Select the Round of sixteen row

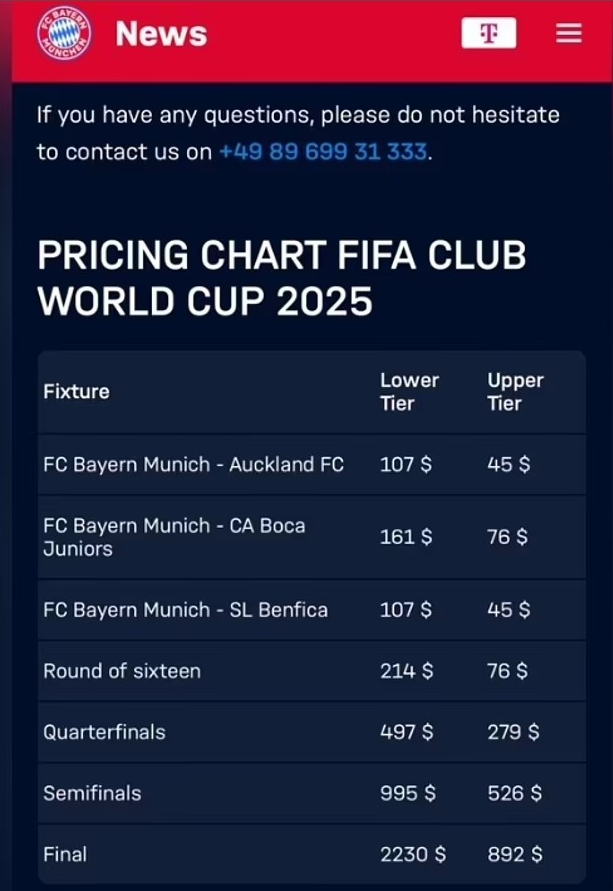click(x=311, y=671)
